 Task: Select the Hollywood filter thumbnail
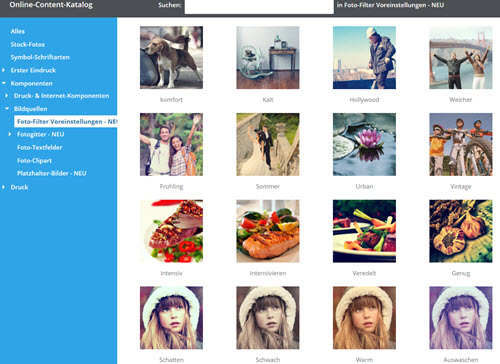[x=364, y=58]
